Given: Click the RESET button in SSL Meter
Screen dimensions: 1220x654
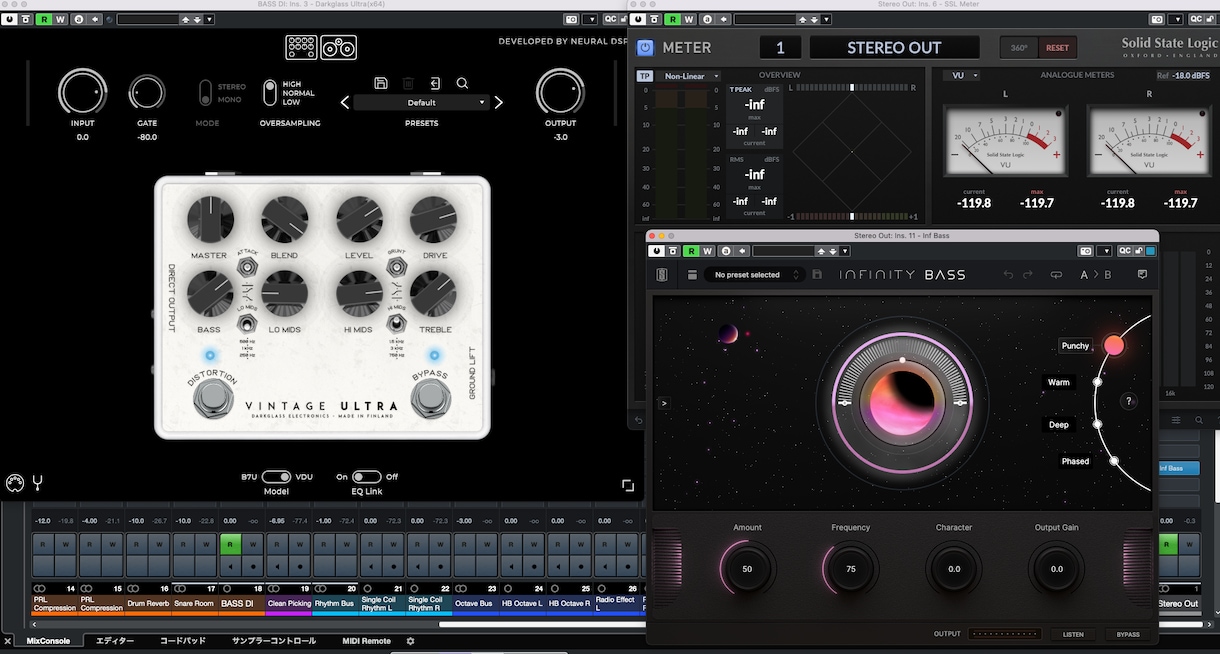Looking at the screenshot, I should coord(1057,47).
